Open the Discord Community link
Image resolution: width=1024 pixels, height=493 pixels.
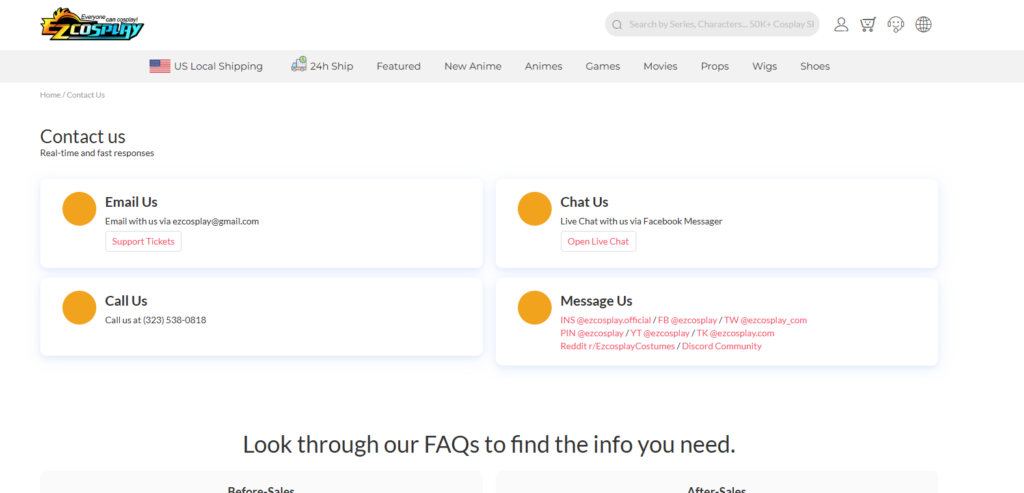(x=722, y=346)
